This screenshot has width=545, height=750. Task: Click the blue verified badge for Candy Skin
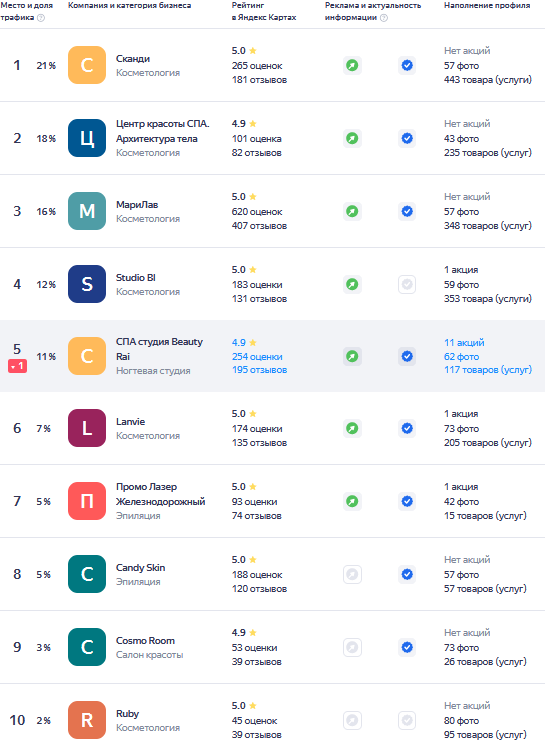[407, 574]
